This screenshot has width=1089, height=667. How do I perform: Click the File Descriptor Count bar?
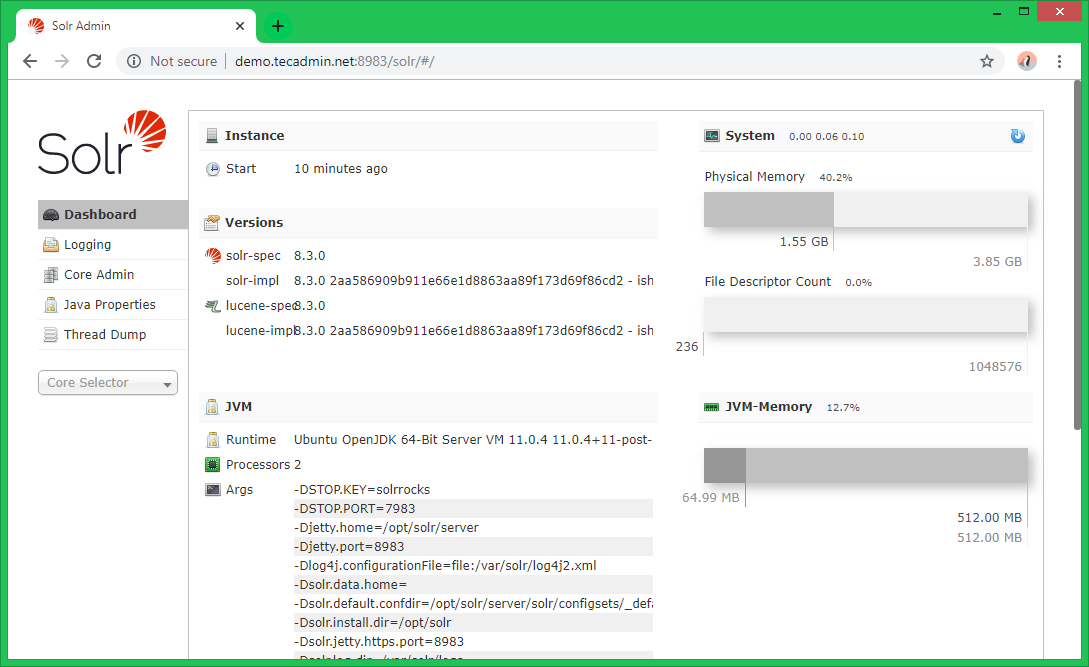pos(865,315)
